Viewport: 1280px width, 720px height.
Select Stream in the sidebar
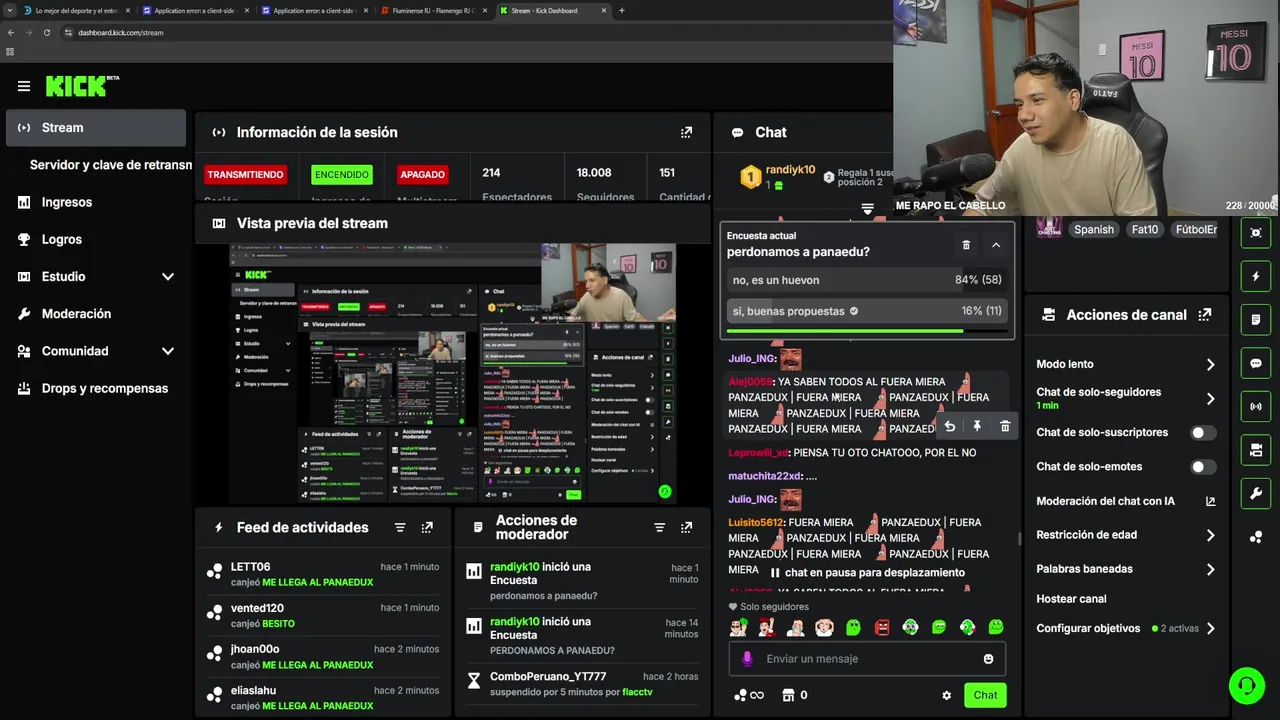96,127
